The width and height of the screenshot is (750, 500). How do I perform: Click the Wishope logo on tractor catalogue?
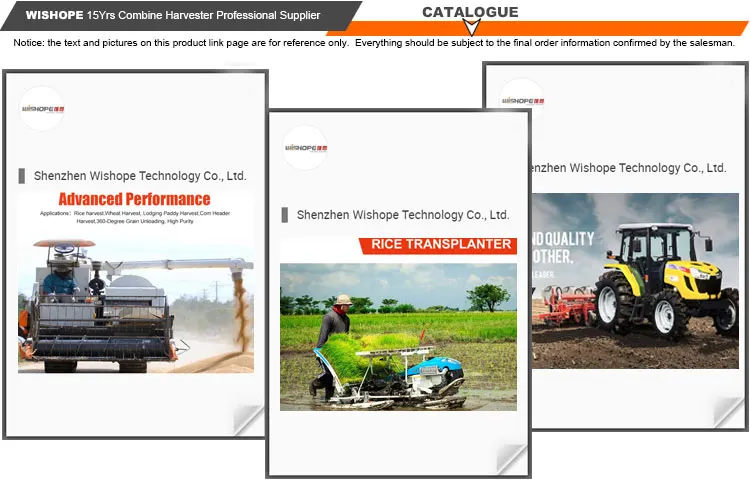coord(522,100)
